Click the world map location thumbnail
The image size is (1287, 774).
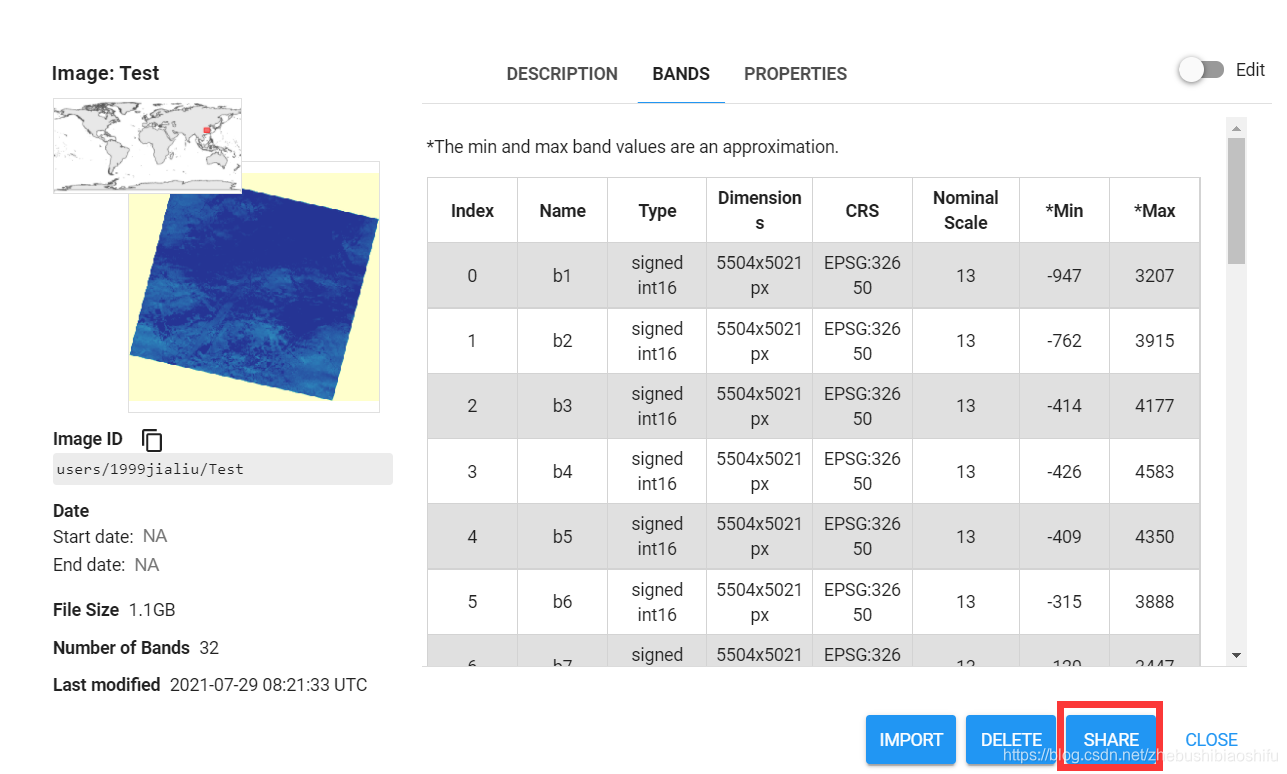pyautogui.click(x=147, y=146)
